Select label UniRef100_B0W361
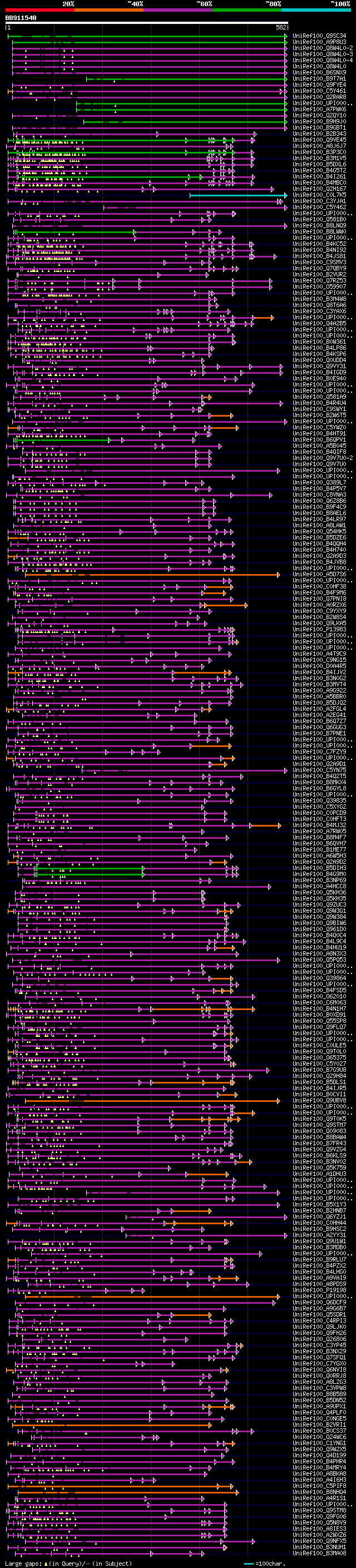356x1568 pixels. click(x=319, y=342)
